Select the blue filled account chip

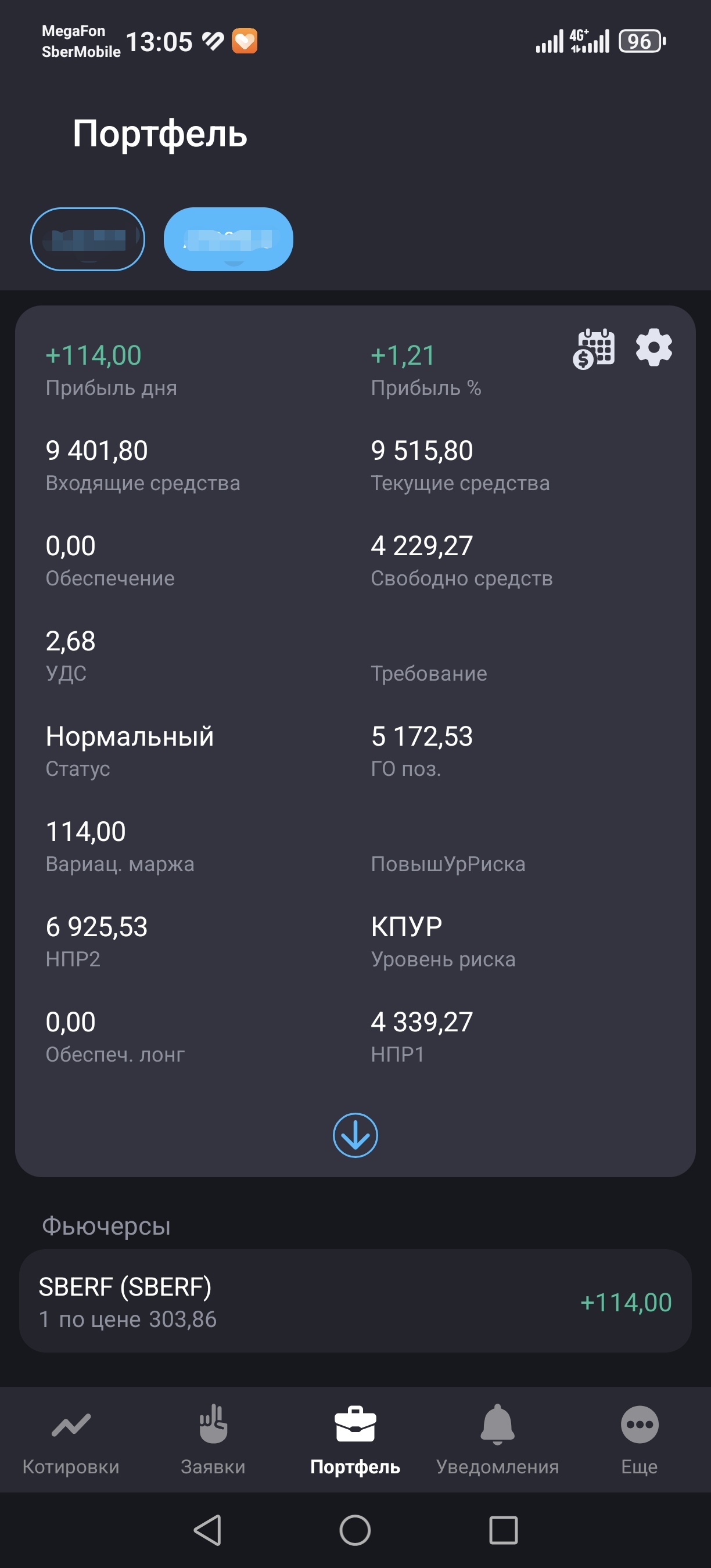pos(228,239)
